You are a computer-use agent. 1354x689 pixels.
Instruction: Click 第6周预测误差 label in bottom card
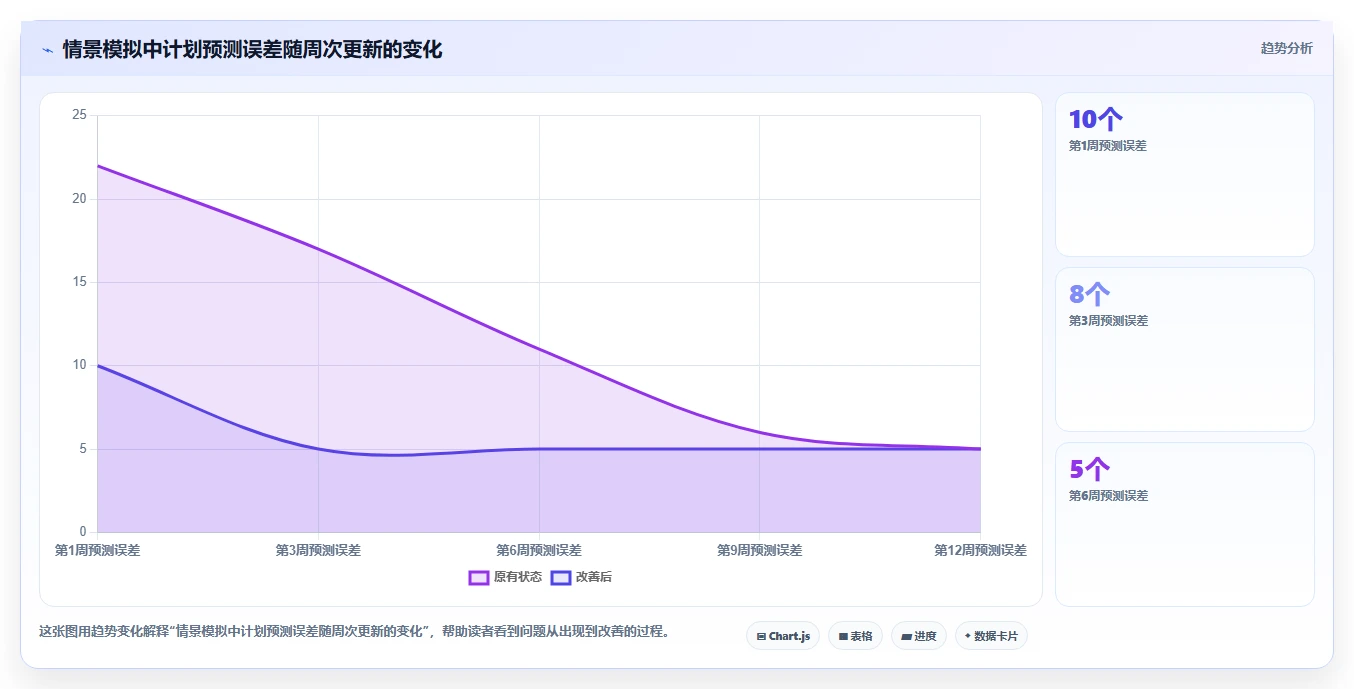coord(1108,496)
